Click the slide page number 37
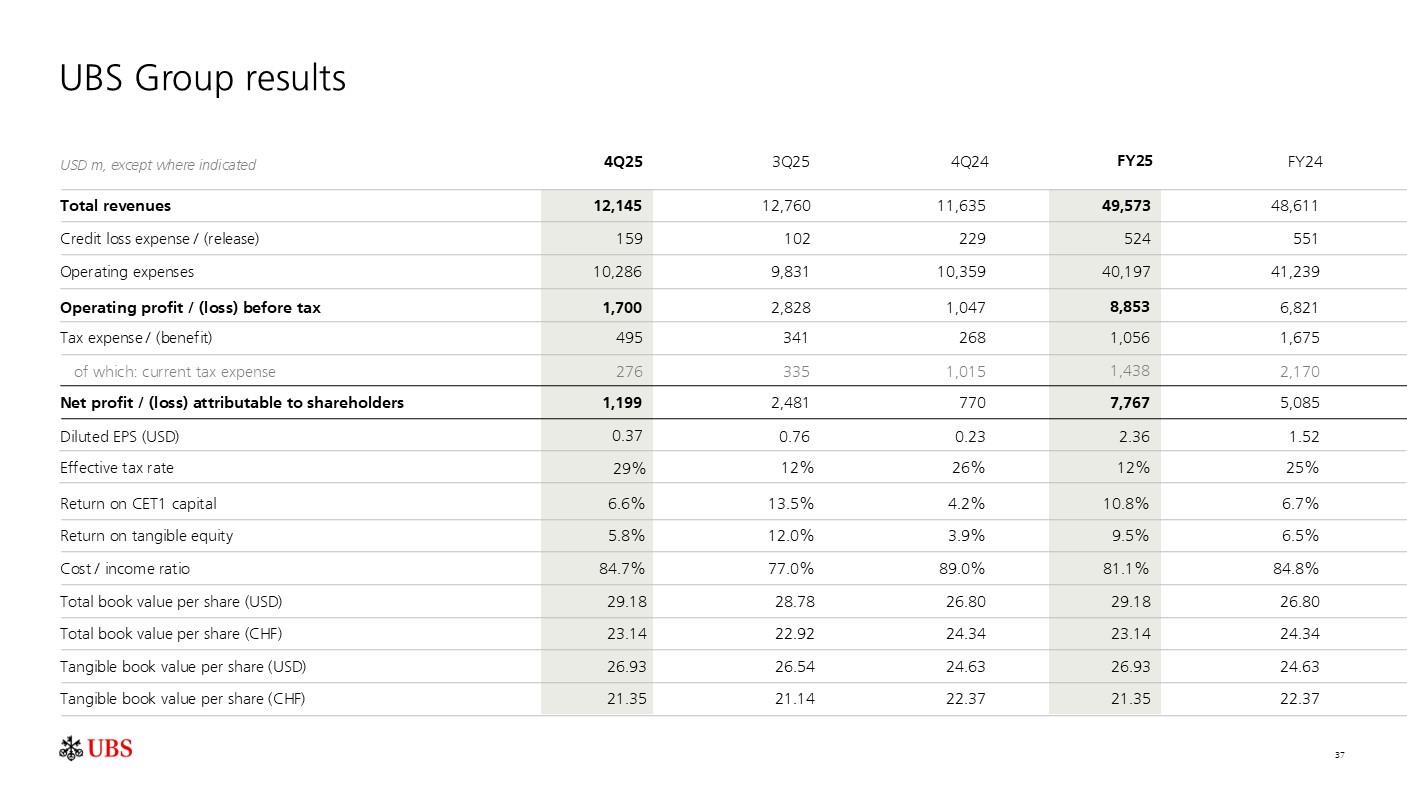Image resolution: width=1407 pixels, height=792 pixels. coord(1340,754)
